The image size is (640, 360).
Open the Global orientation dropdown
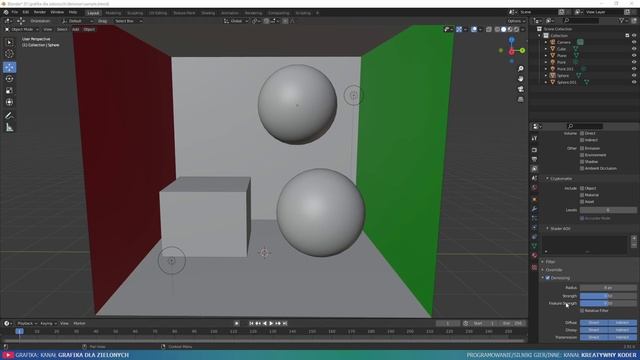[x=236, y=21]
